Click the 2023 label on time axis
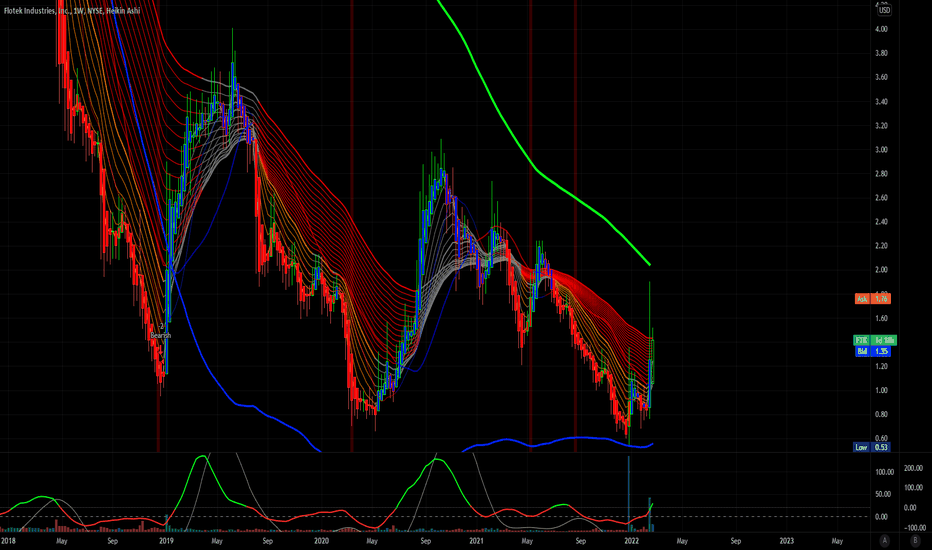This screenshot has height=550, width=932. [x=786, y=541]
